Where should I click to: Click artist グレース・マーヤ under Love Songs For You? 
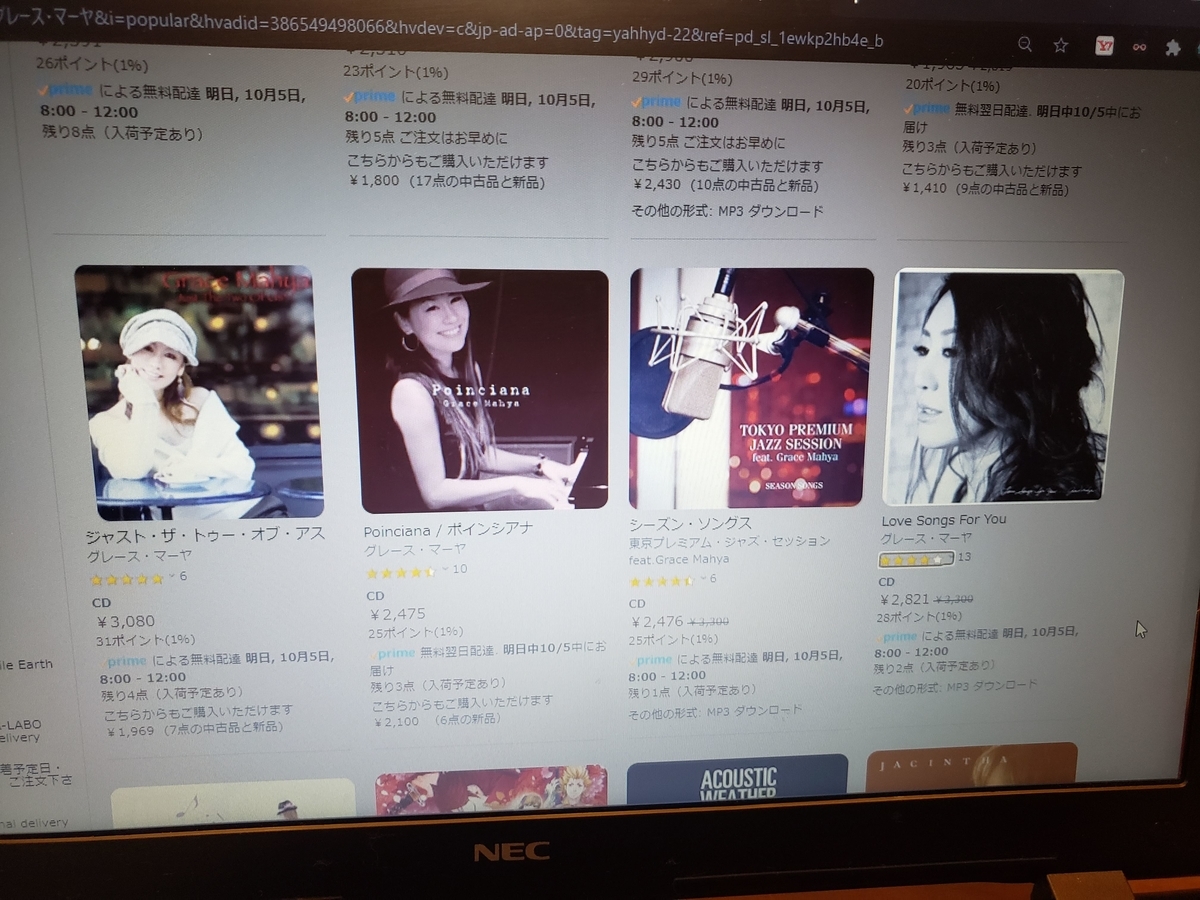click(925, 538)
